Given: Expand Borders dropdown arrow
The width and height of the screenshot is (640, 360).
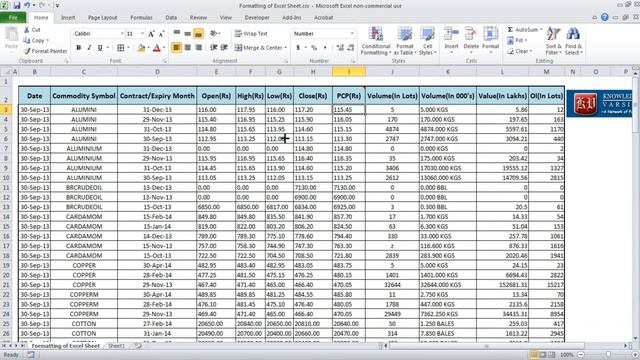Looking at the screenshot, I should pyautogui.click(x=128, y=48).
